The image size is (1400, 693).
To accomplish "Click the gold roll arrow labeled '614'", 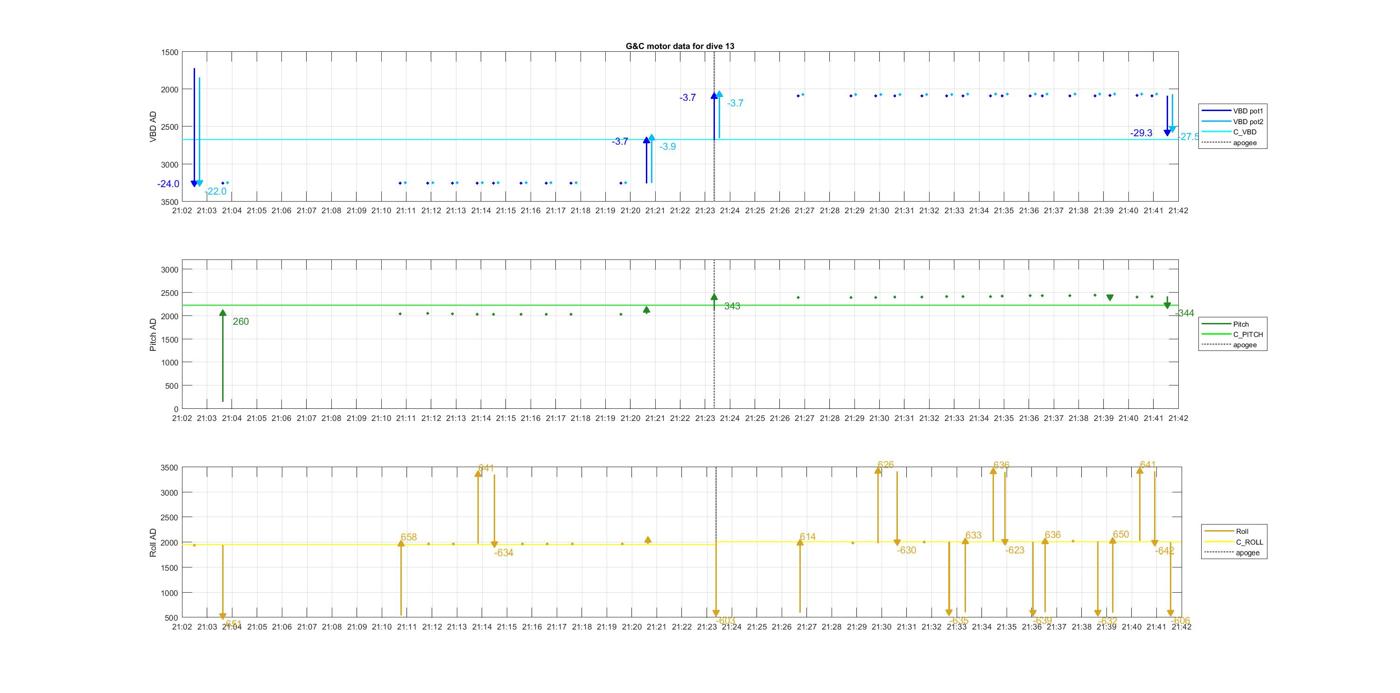I will [x=800, y=574].
